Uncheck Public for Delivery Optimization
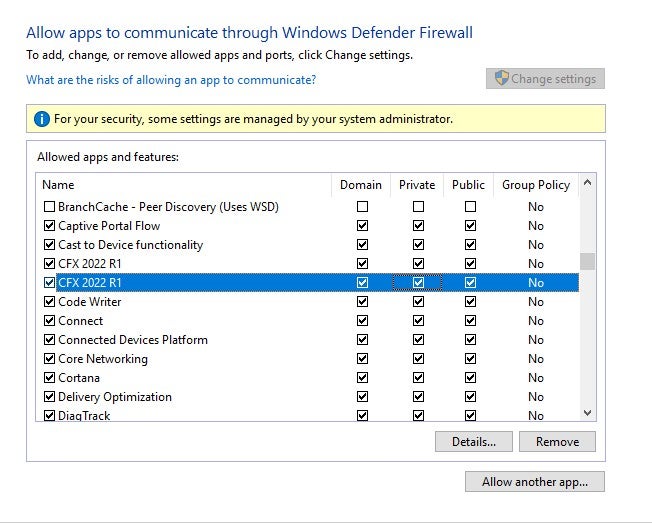 (x=470, y=397)
